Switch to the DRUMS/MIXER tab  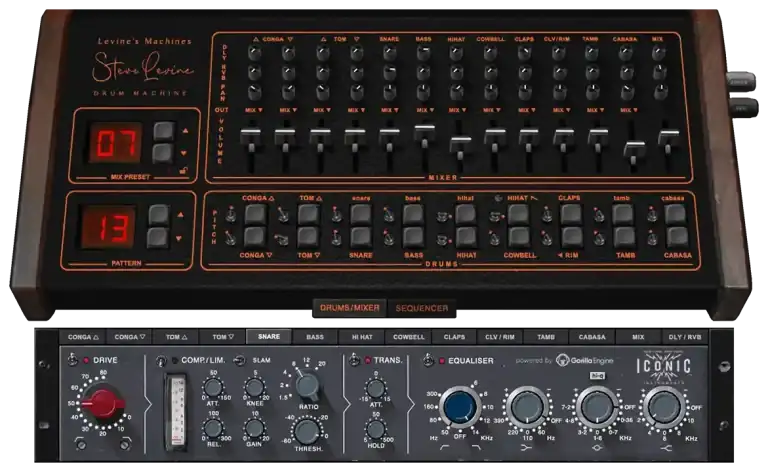click(x=350, y=308)
